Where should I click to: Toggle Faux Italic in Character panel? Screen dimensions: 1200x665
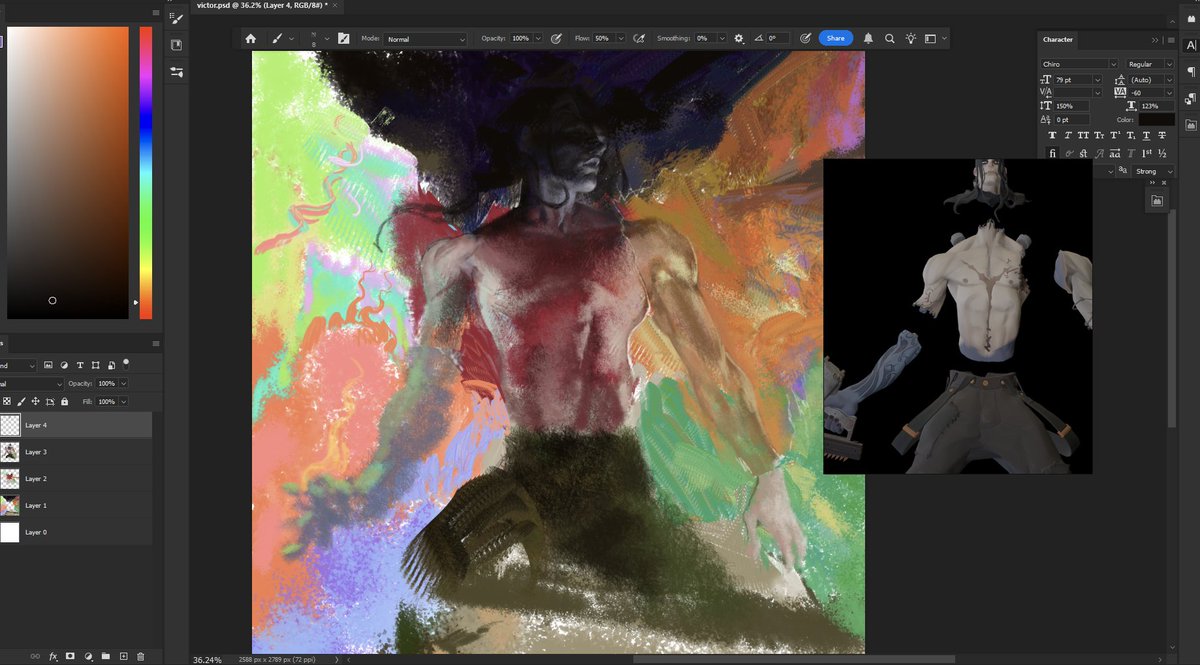coord(1068,135)
